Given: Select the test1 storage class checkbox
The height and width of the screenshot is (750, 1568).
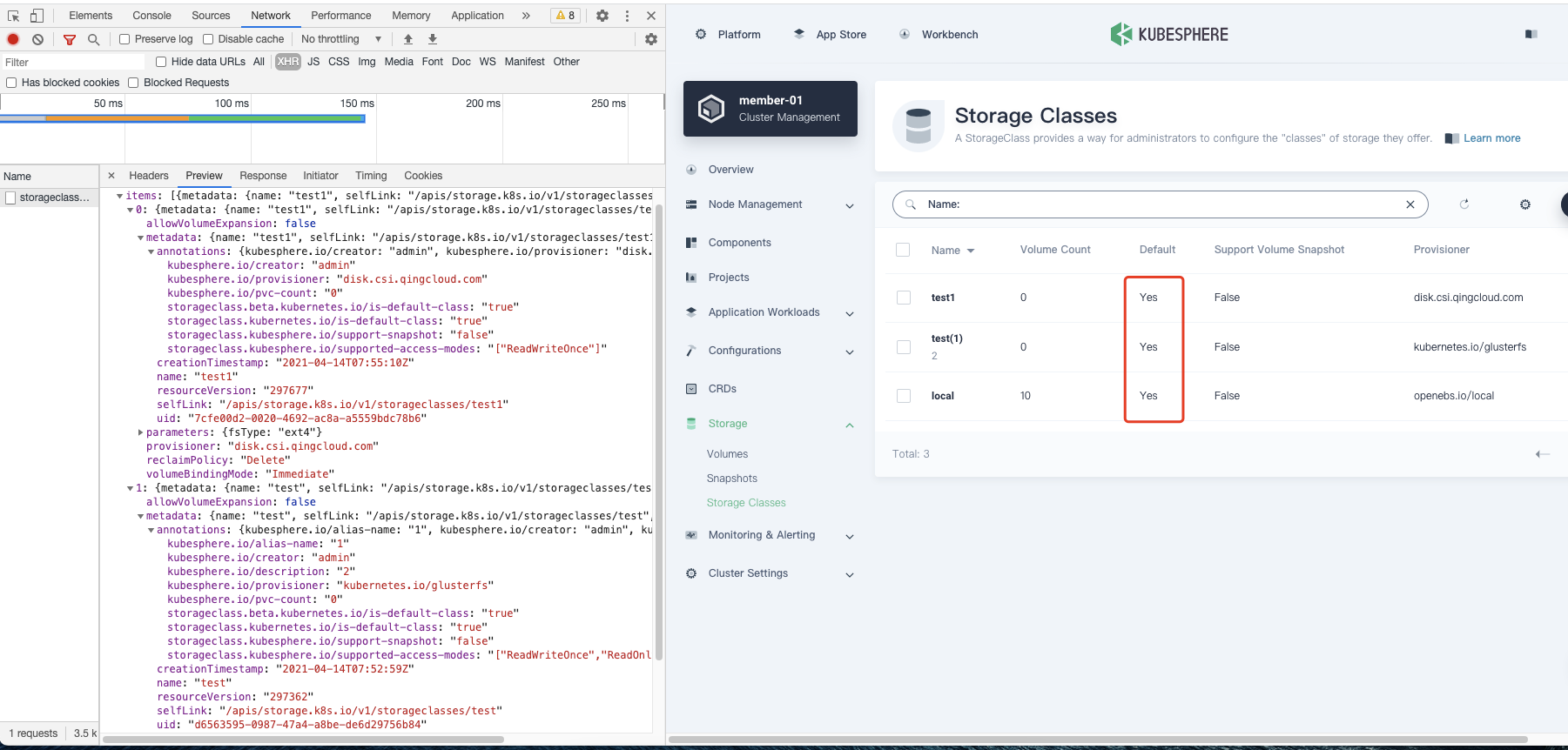Looking at the screenshot, I should (x=904, y=298).
